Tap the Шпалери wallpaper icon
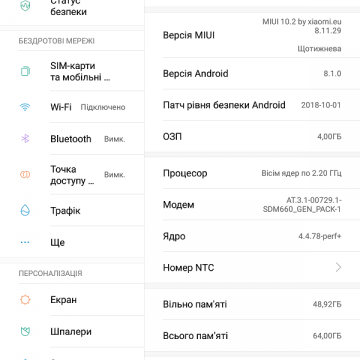The width and height of the screenshot is (360, 360). [25, 331]
